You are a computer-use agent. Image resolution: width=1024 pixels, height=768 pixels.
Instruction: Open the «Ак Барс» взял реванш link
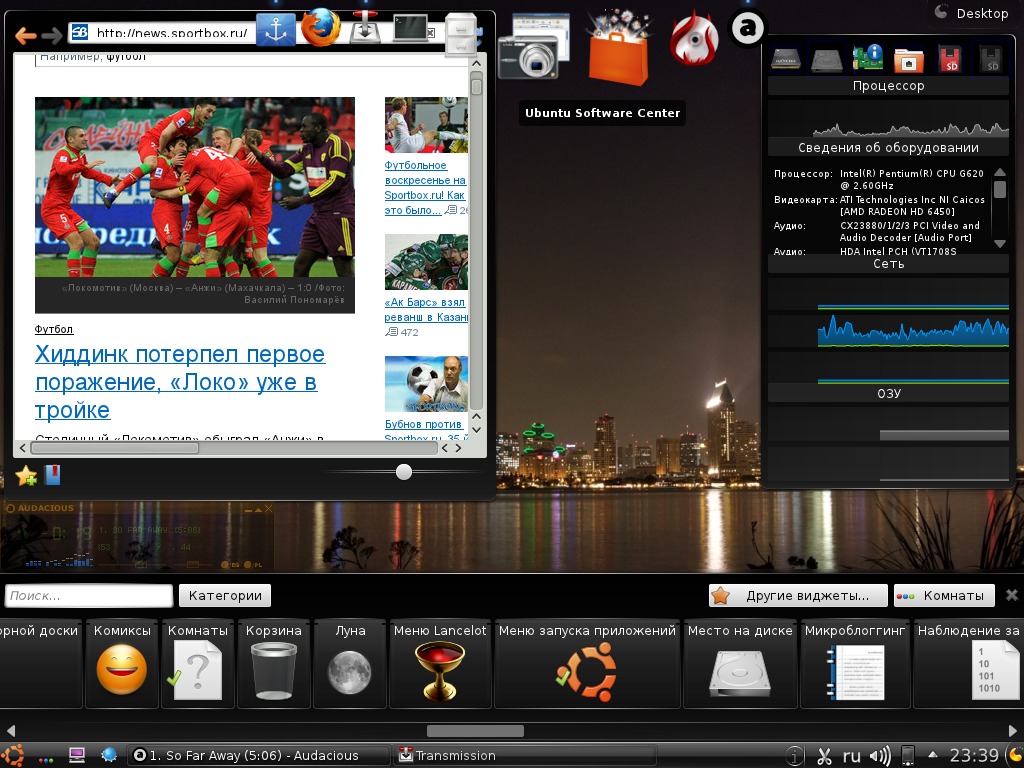click(426, 310)
